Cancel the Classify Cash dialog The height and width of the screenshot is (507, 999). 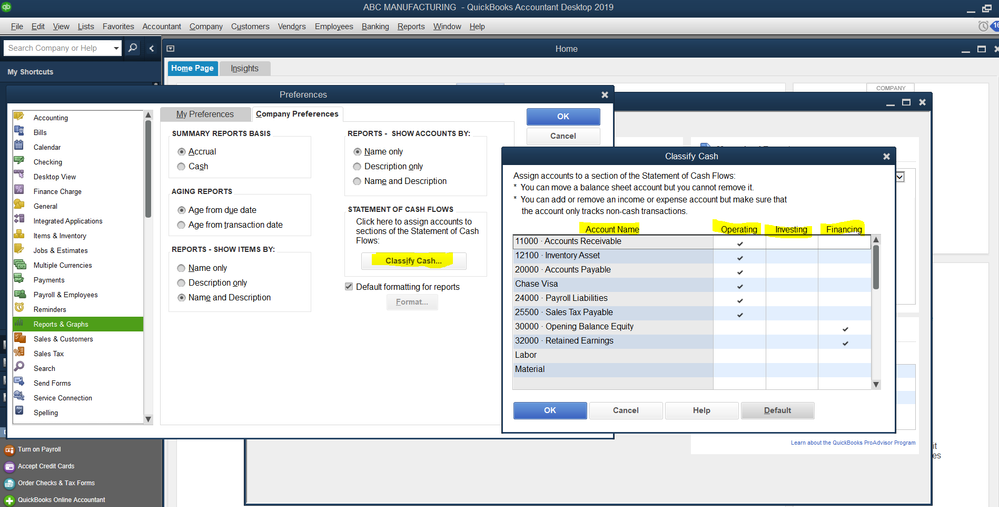(x=626, y=410)
